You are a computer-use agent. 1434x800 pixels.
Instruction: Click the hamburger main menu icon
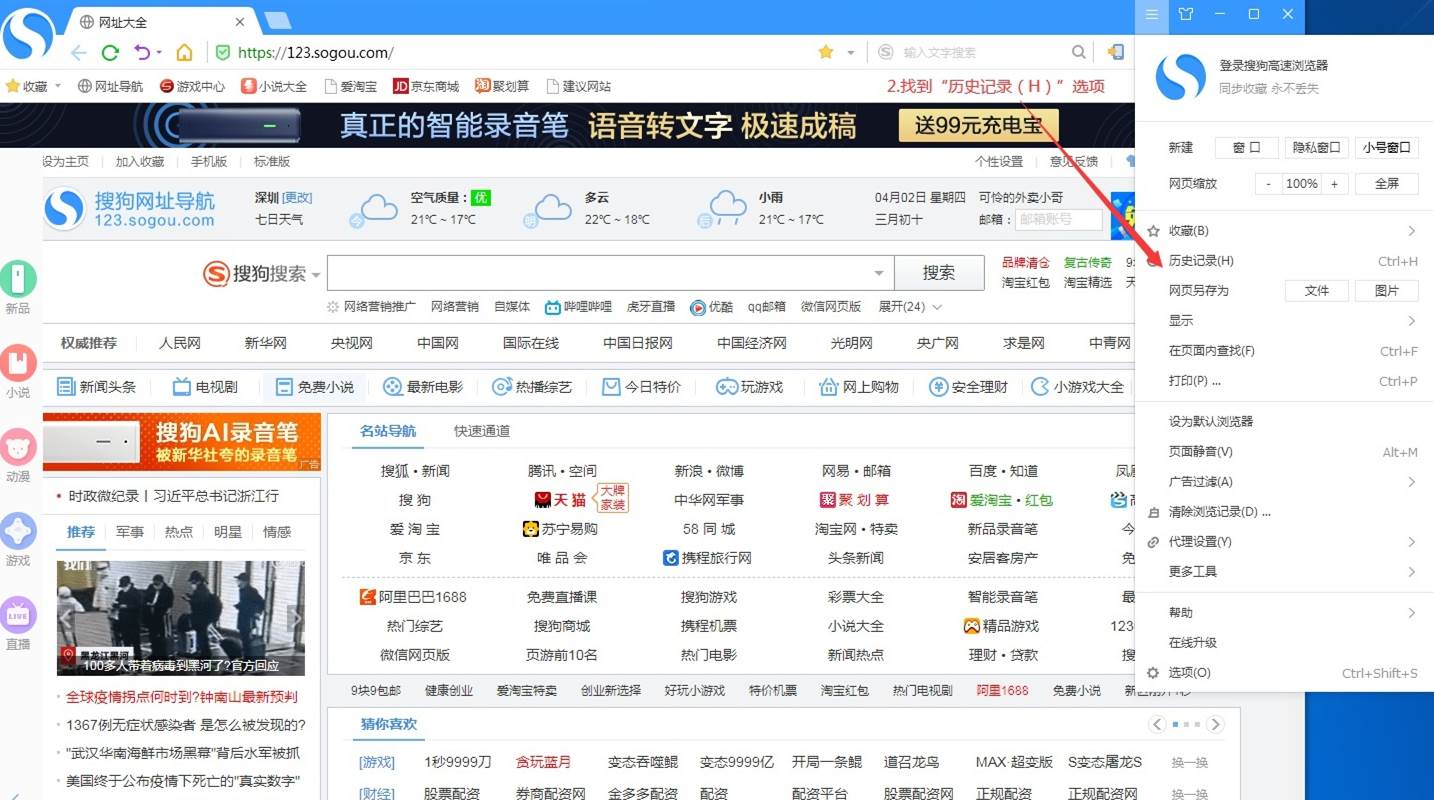[x=1152, y=14]
